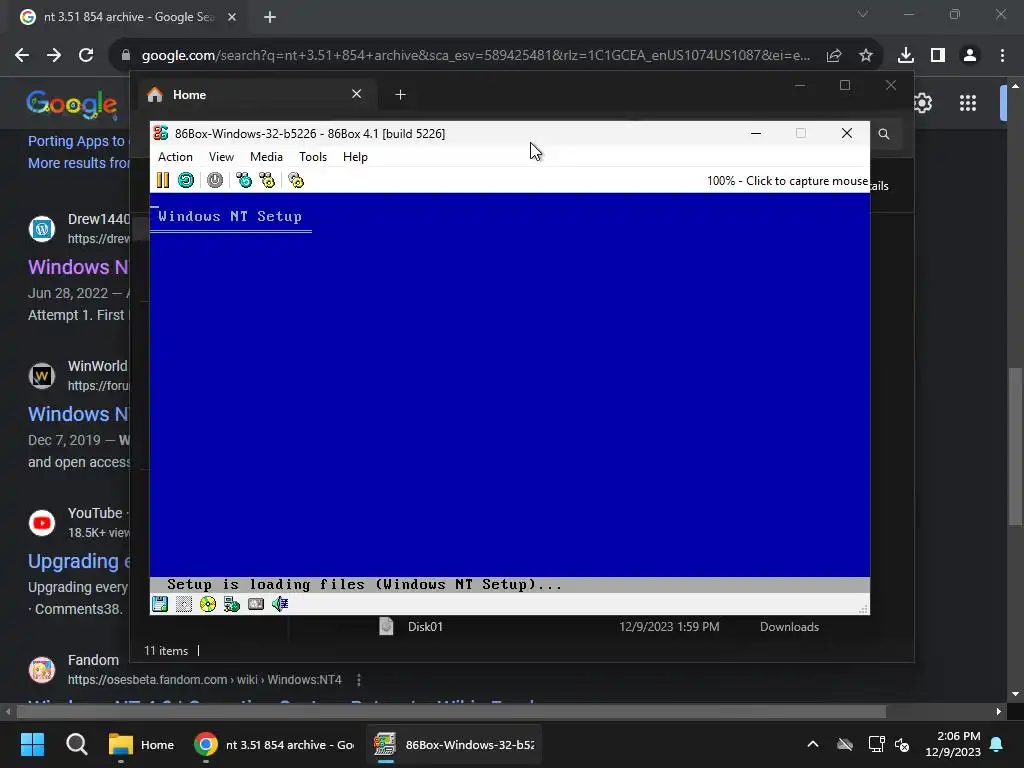The image size is (1024, 768).
Task: Open the Chrome profile menu
Action: coord(970,56)
